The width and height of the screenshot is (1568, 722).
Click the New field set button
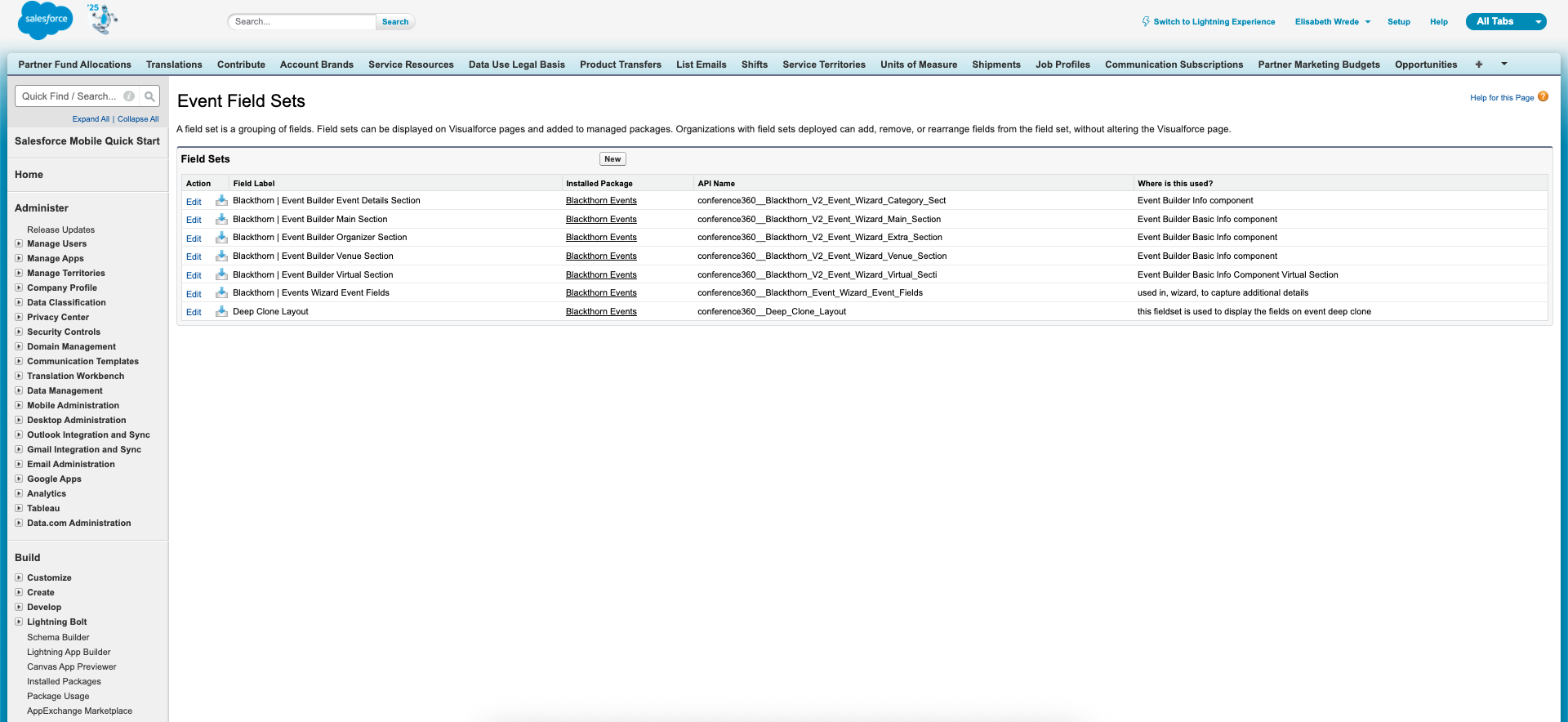tap(612, 159)
